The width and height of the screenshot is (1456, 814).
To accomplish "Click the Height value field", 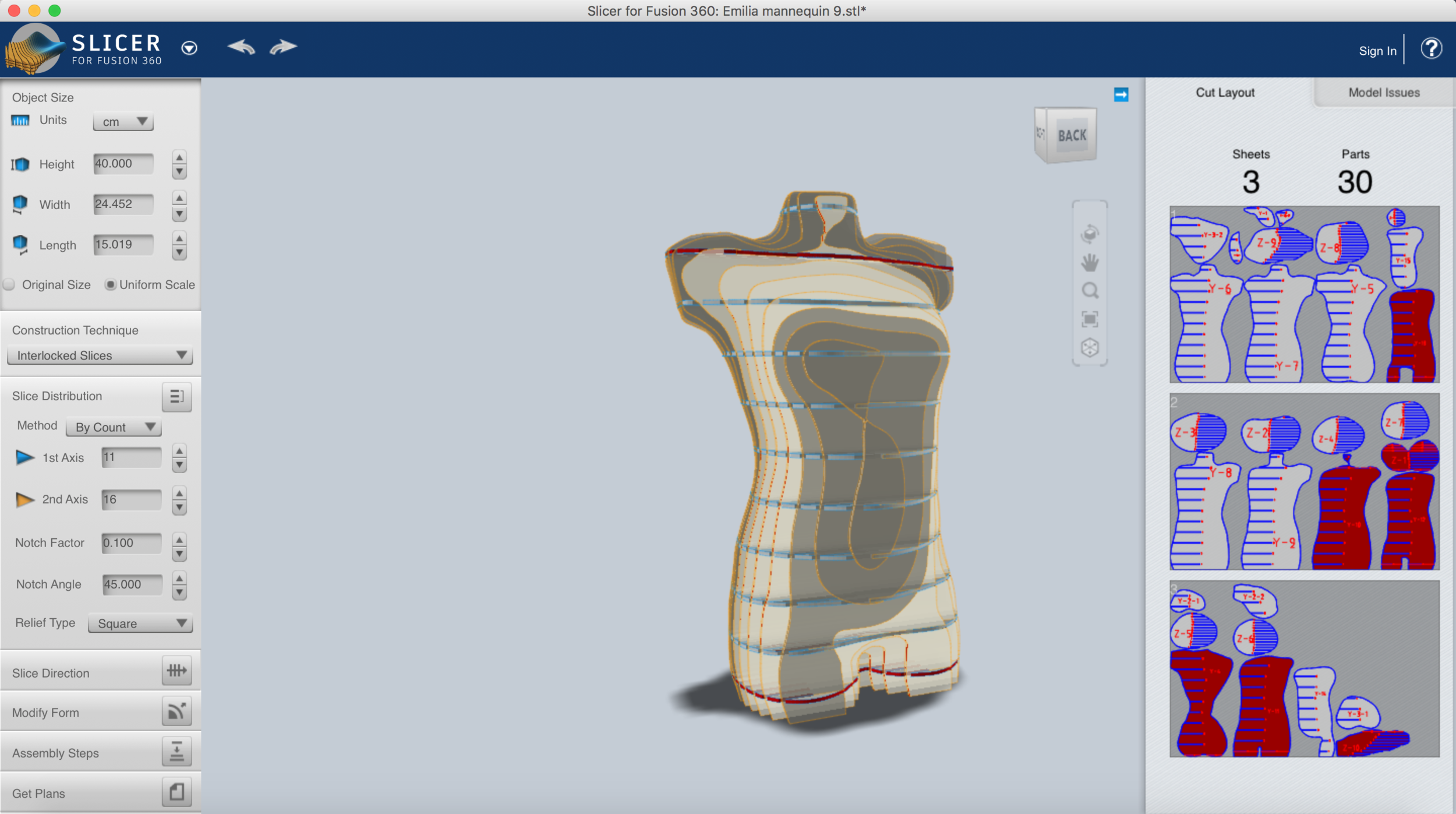I will click(x=123, y=164).
